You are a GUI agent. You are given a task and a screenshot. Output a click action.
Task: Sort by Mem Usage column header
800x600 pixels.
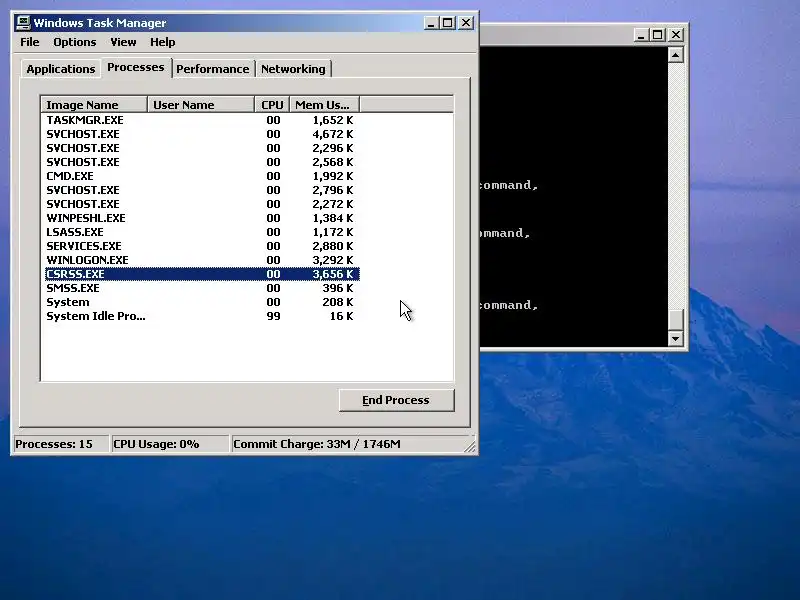324,105
